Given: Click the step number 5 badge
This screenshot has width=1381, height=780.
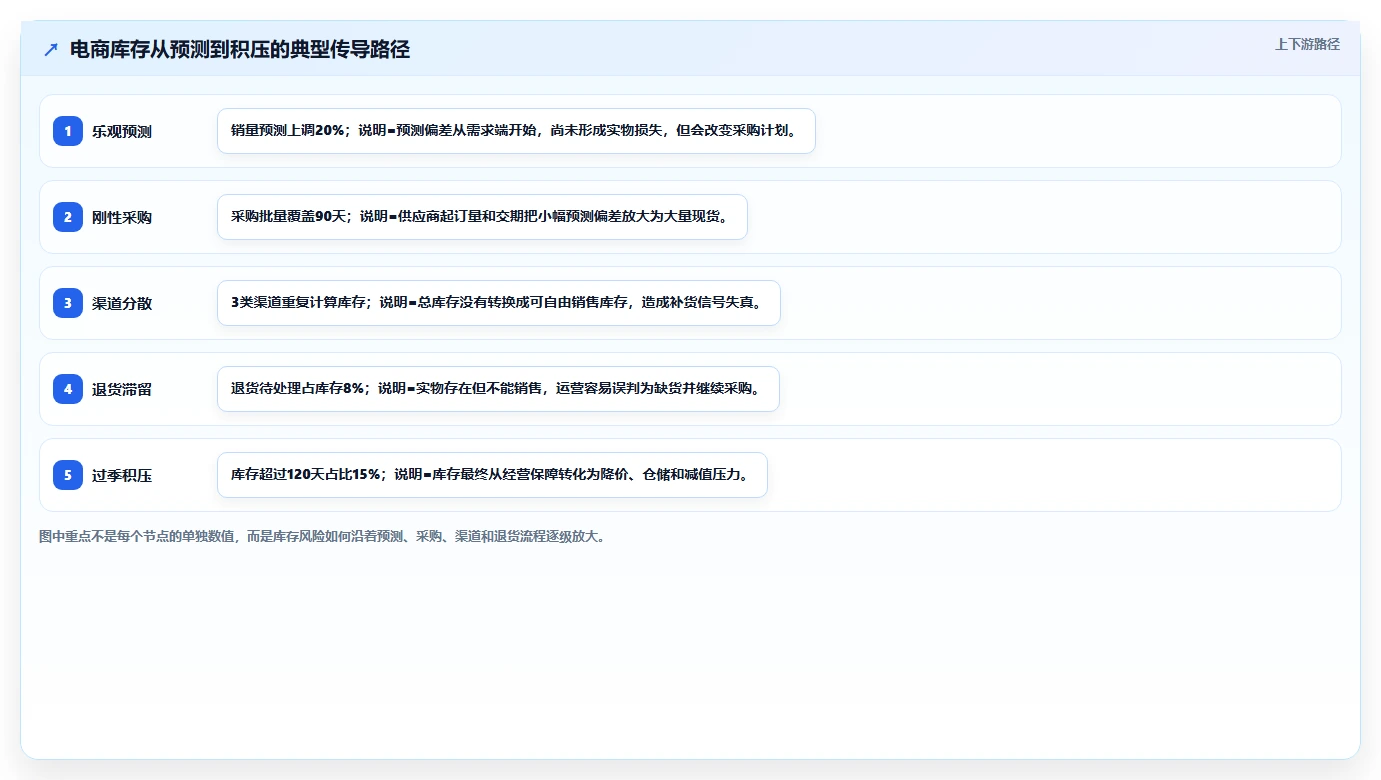Looking at the screenshot, I should point(68,475).
